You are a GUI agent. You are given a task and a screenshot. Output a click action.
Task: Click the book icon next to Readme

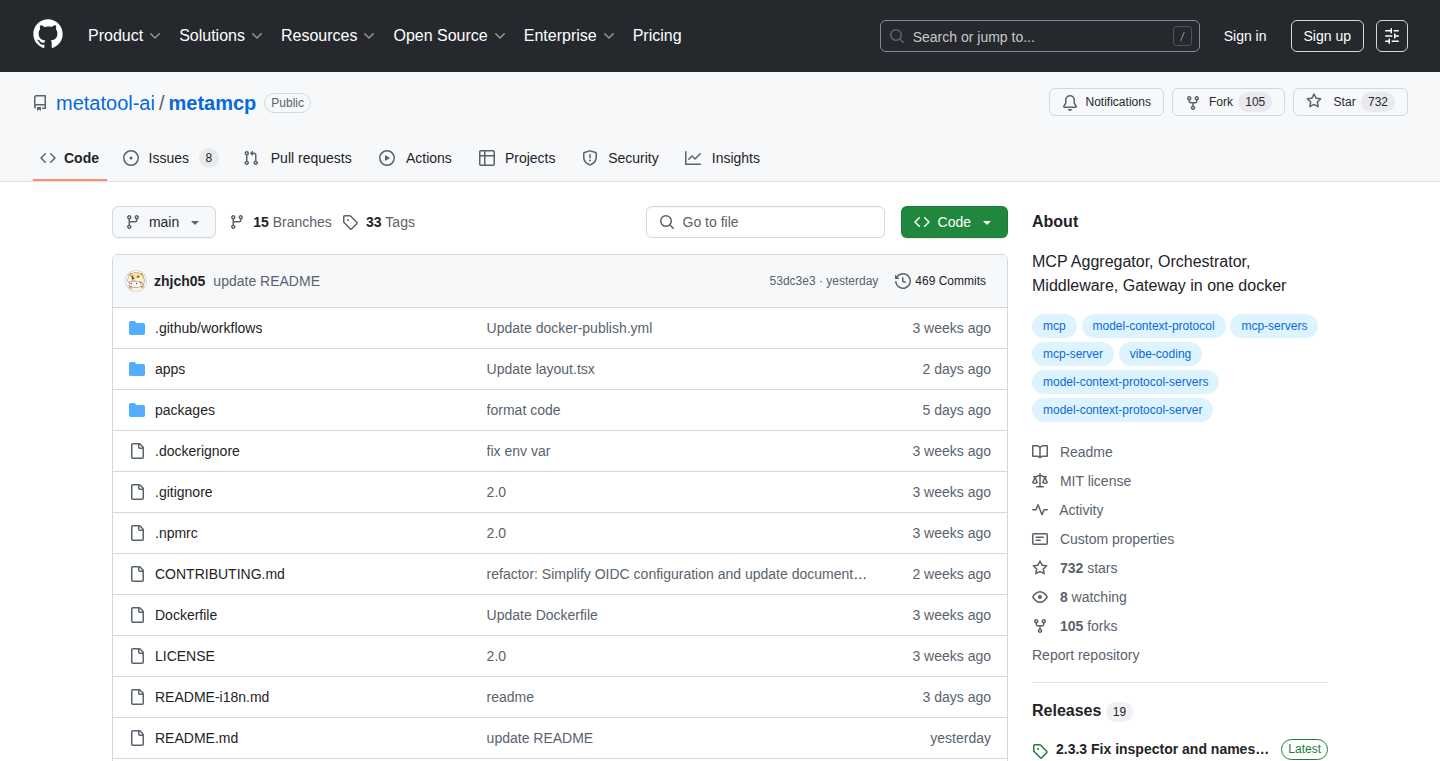click(x=1040, y=452)
